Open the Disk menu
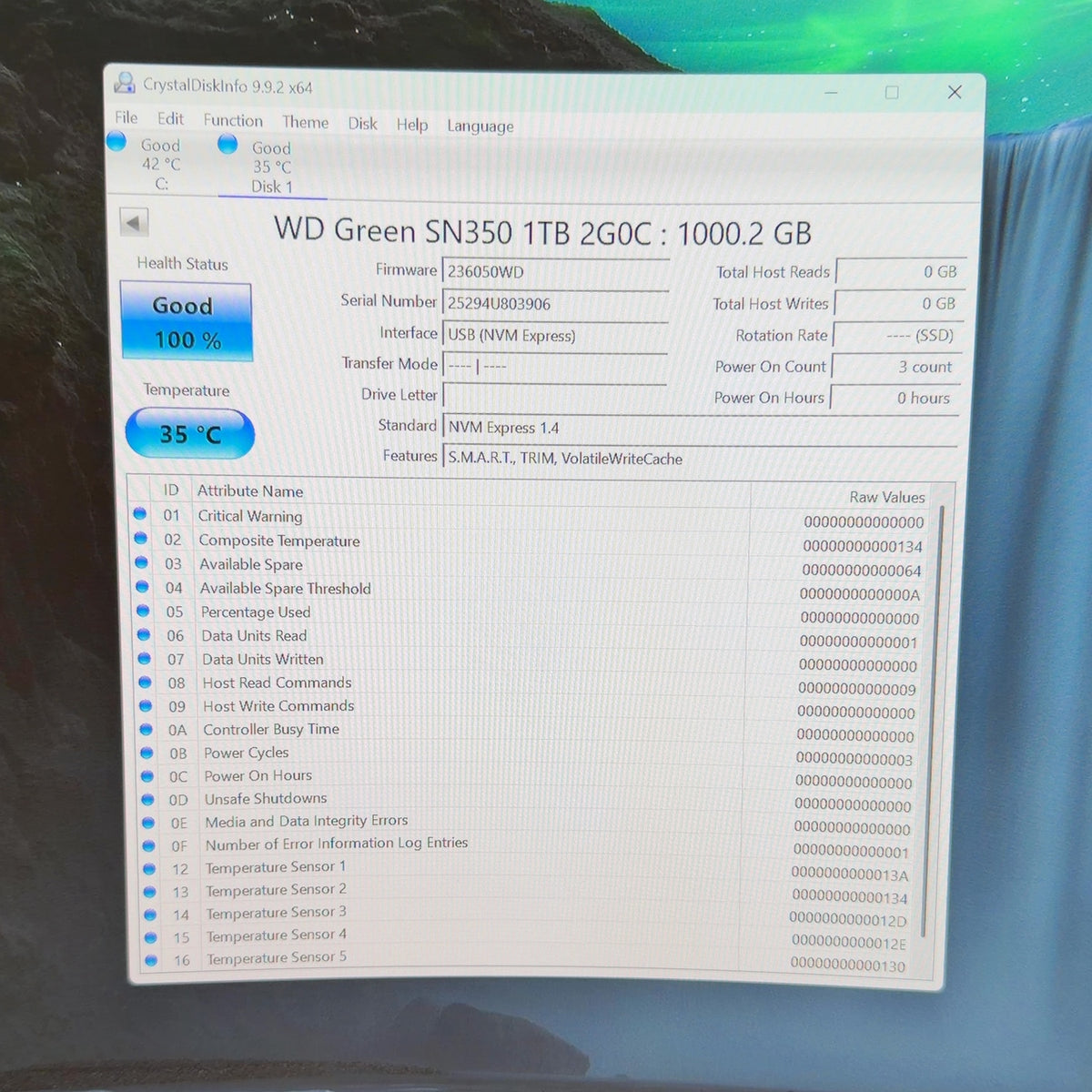Image resolution: width=1092 pixels, height=1092 pixels. pyautogui.click(x=362, y=123)
